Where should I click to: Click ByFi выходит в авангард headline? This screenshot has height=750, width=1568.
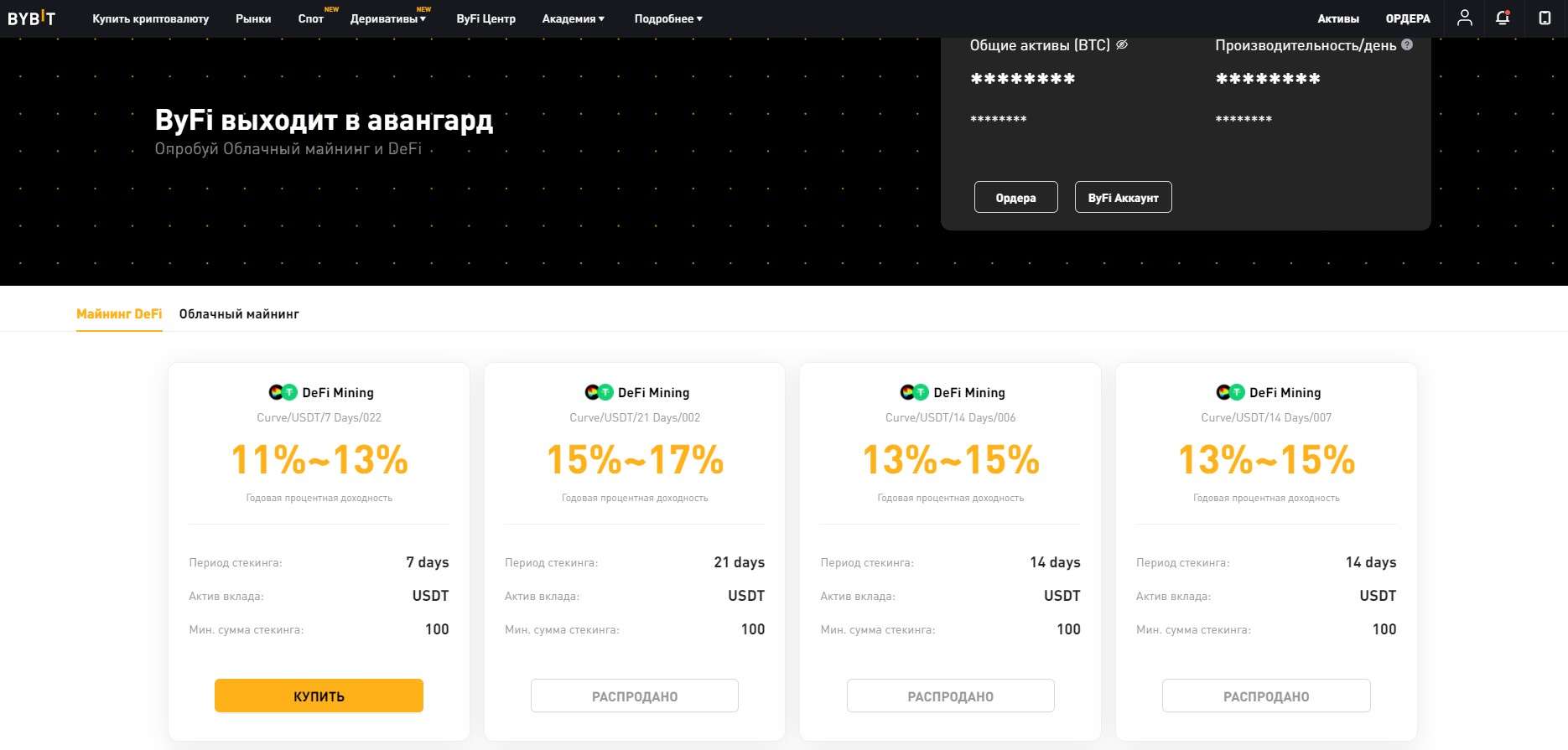[x=324, y=121]
